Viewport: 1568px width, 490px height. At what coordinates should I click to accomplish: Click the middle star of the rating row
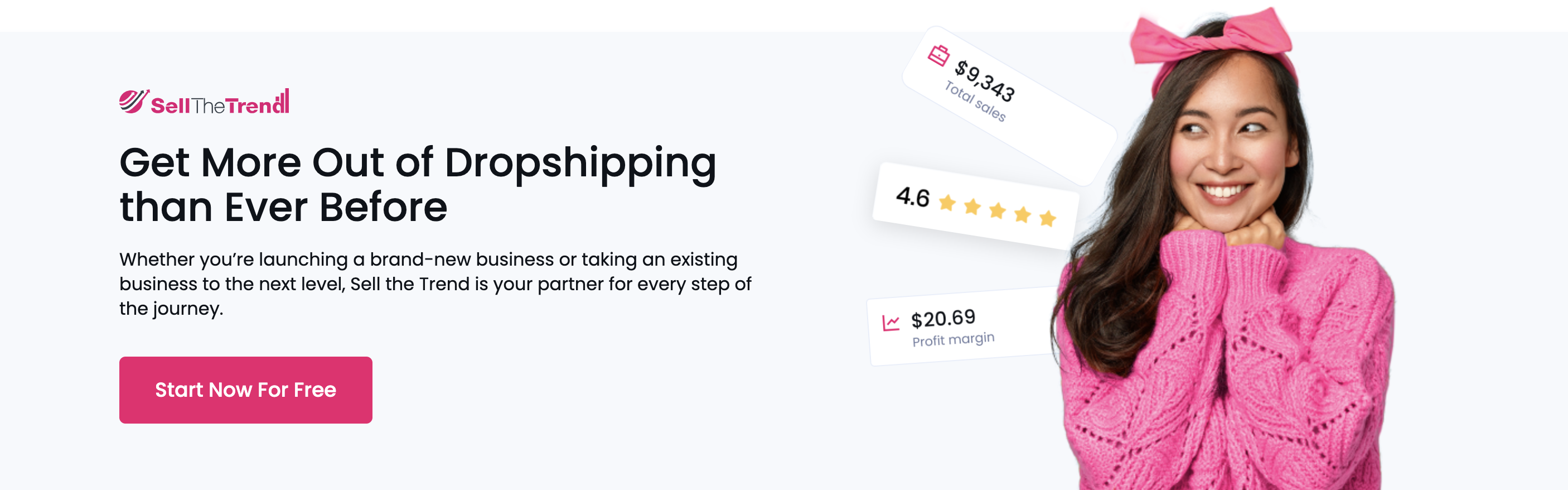point(998,213)
